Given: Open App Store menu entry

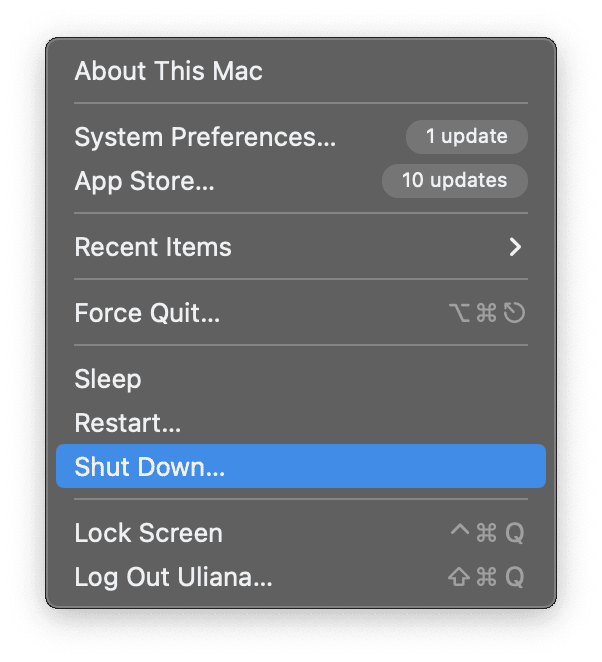Looking at the screenshot, I should pos(144,181).
